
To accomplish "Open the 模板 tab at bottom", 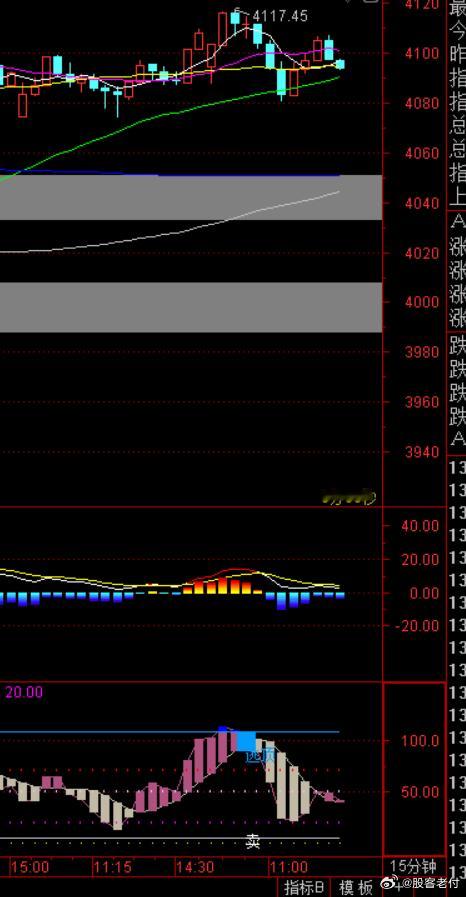I will [x=356, y=887].
